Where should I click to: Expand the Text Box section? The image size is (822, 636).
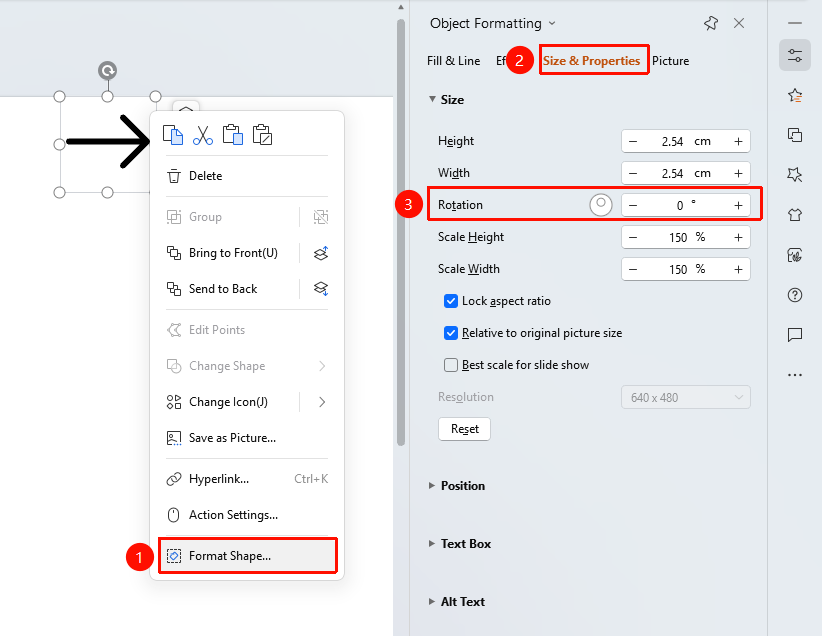tap(432, 544)
